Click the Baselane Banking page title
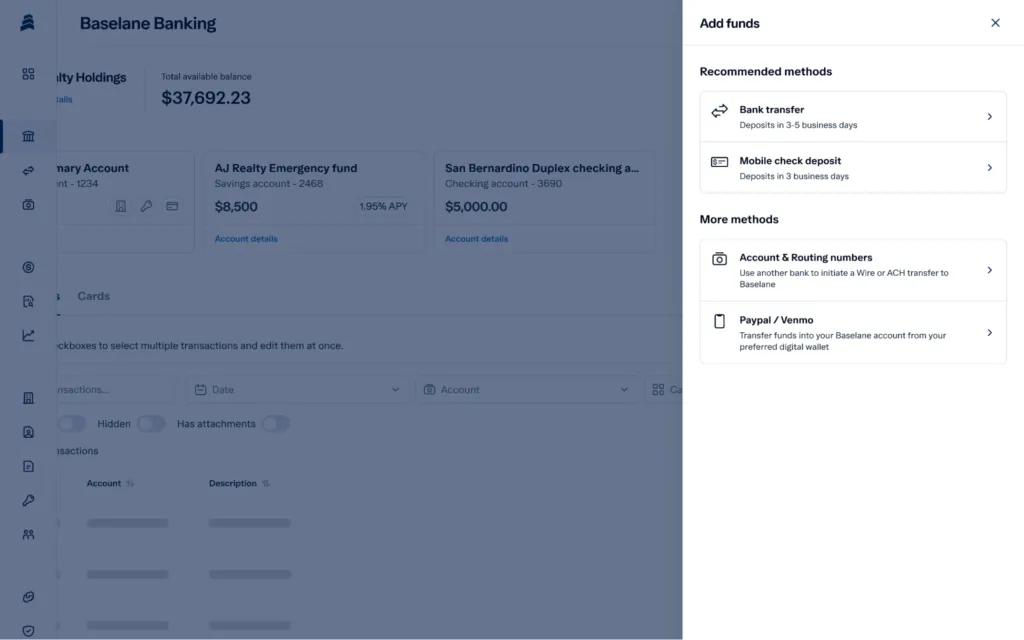 148,24
